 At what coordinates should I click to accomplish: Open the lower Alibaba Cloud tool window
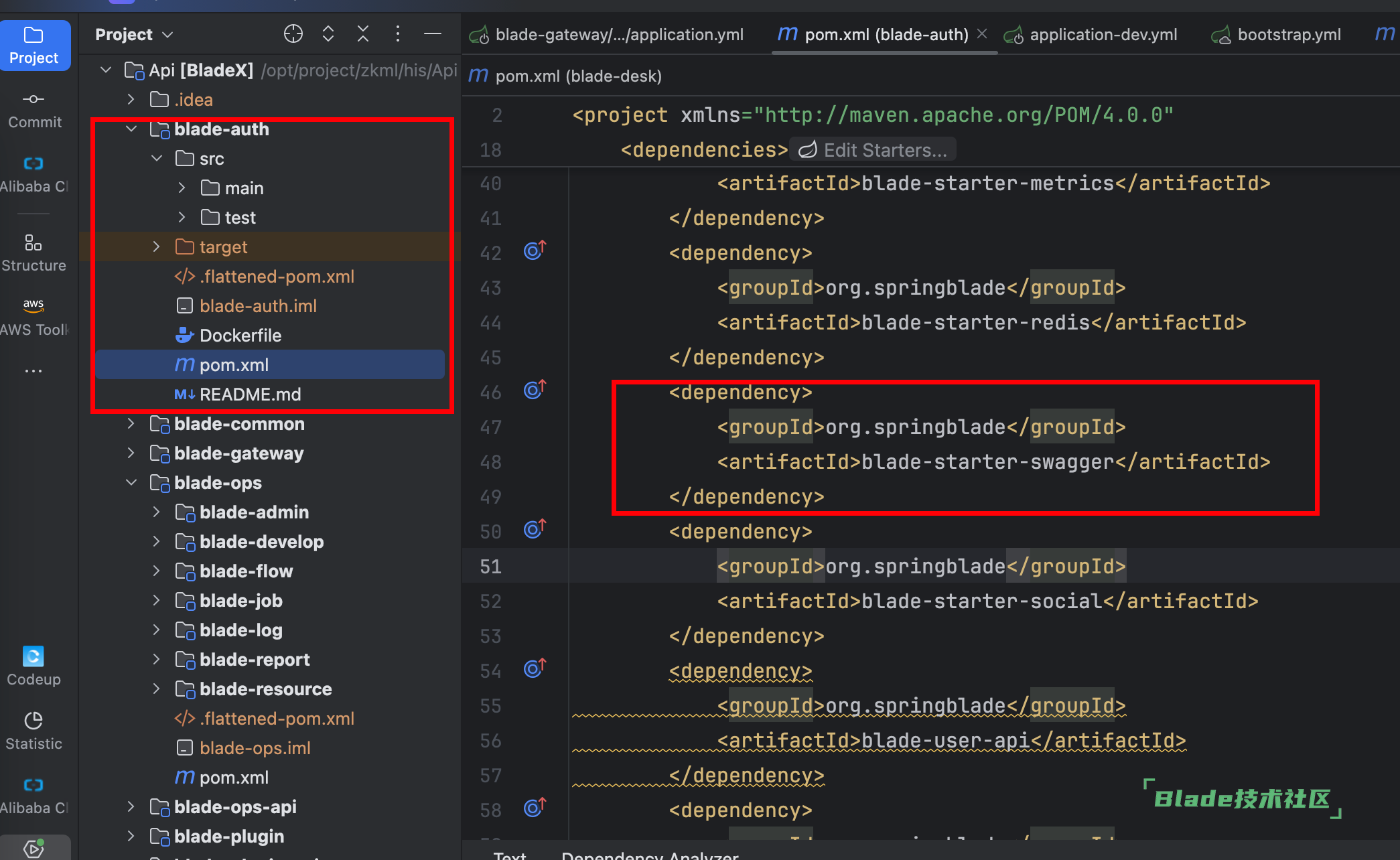(34, 796)
